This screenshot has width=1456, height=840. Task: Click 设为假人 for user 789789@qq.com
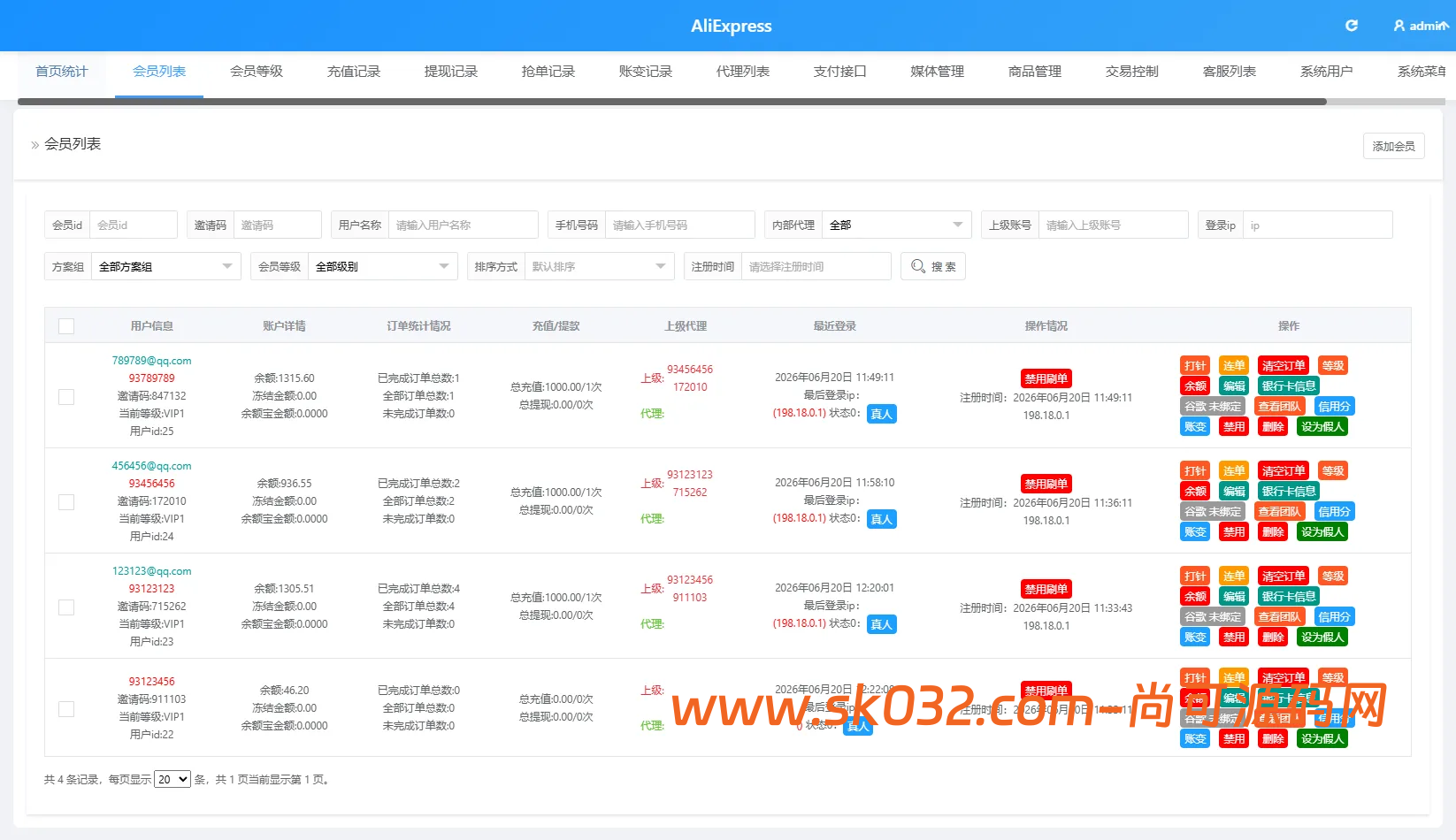tap(1322, 427)
